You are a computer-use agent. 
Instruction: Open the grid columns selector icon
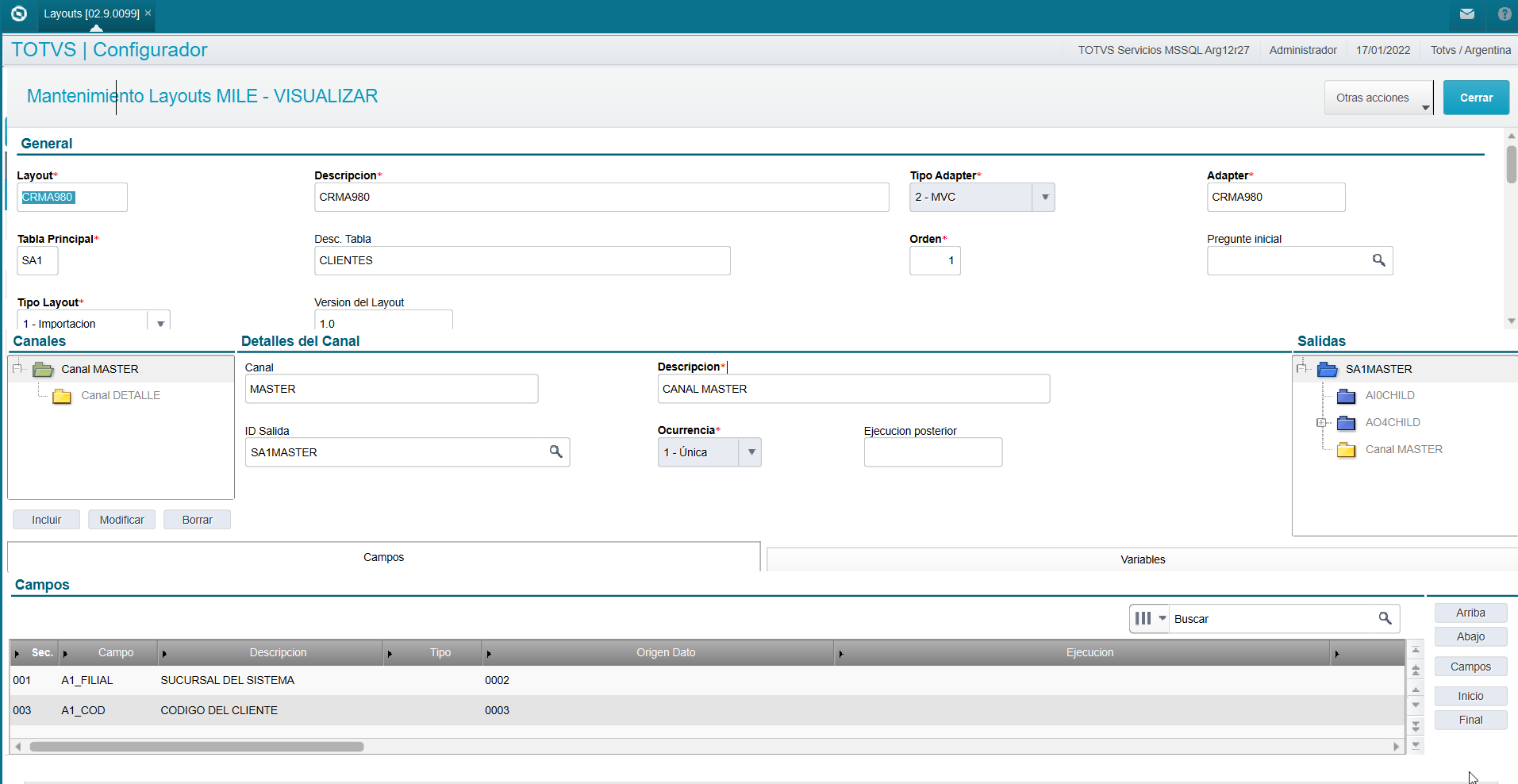click(1143, 618)
